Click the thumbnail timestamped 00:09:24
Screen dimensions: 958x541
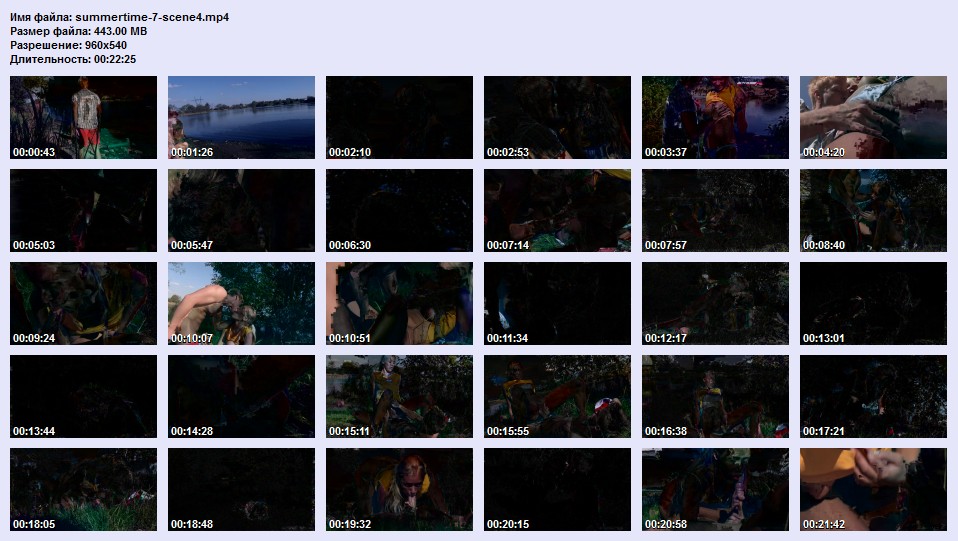[x=83, y=303]
